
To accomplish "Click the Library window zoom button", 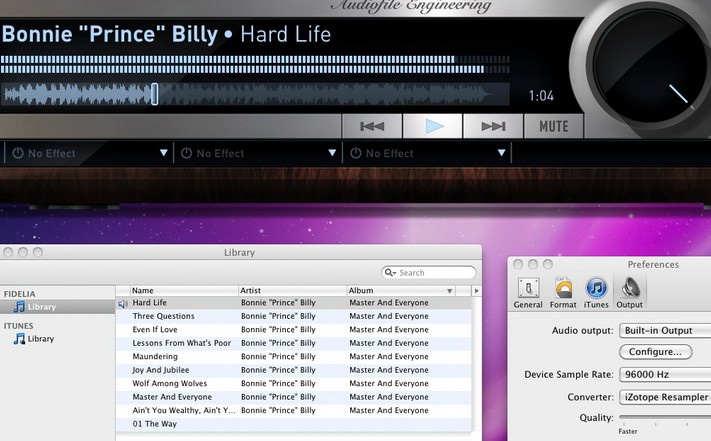I will click(38, 252).
